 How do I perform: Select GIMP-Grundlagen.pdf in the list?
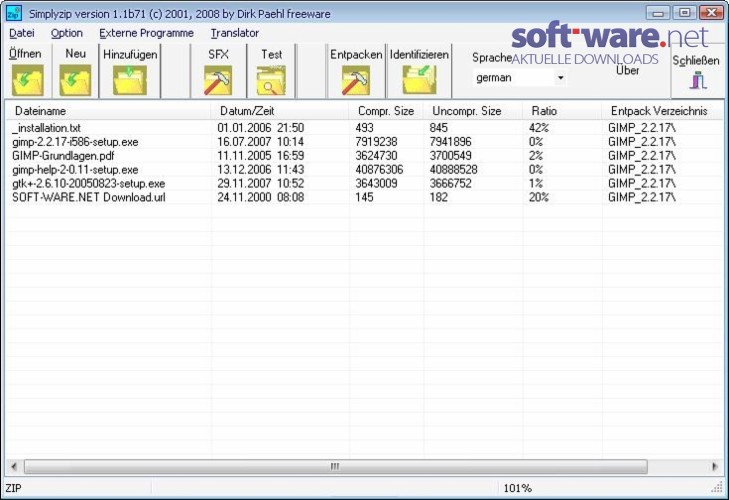[x=63, y=156]
